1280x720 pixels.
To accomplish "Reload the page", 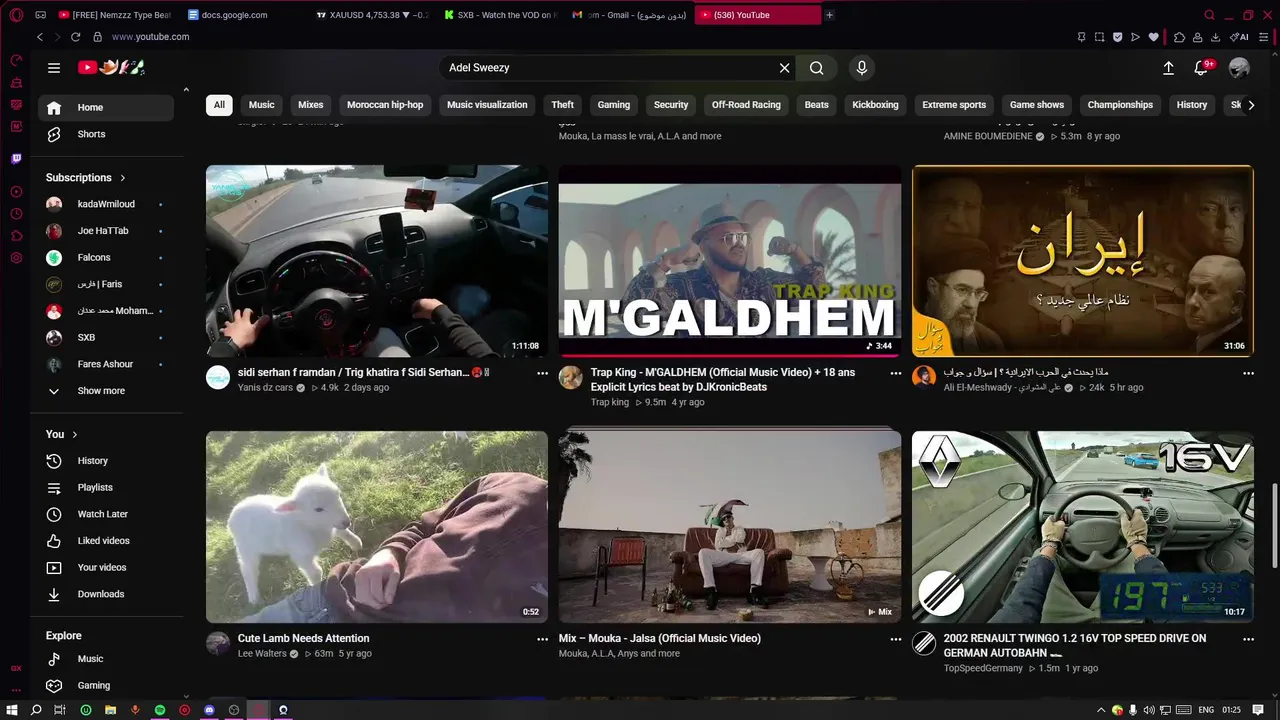I will 75,37.
